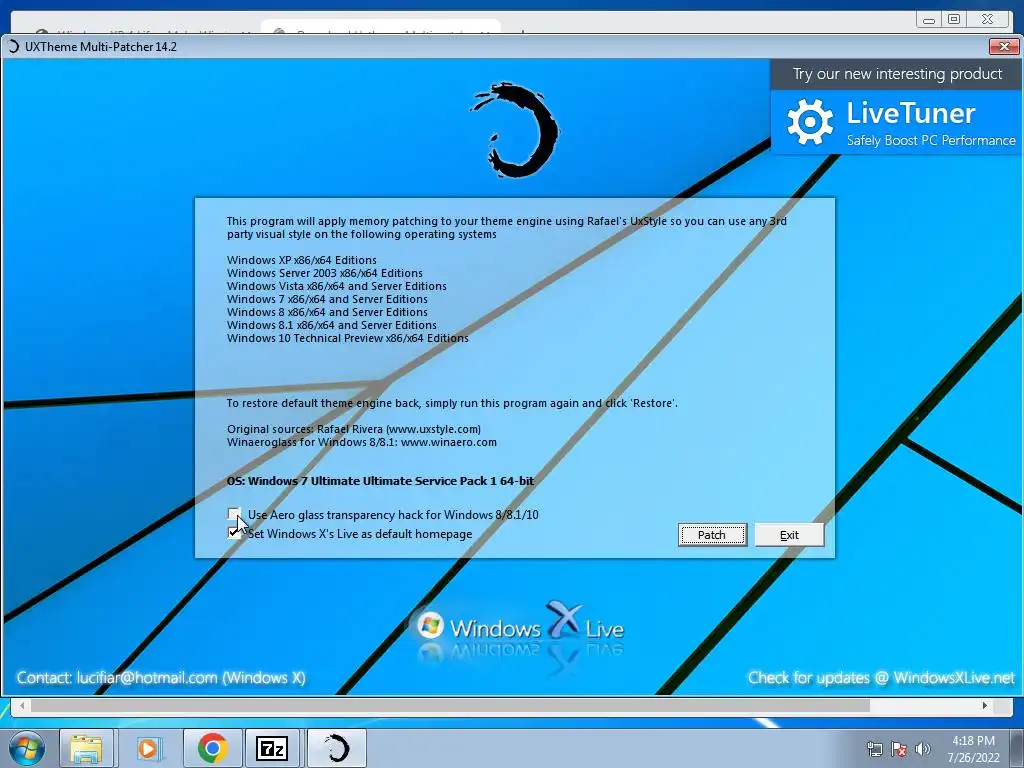Click the black ink circle logo
Image resolution: width=1024 pixels, height=768 pixels.
514,129
